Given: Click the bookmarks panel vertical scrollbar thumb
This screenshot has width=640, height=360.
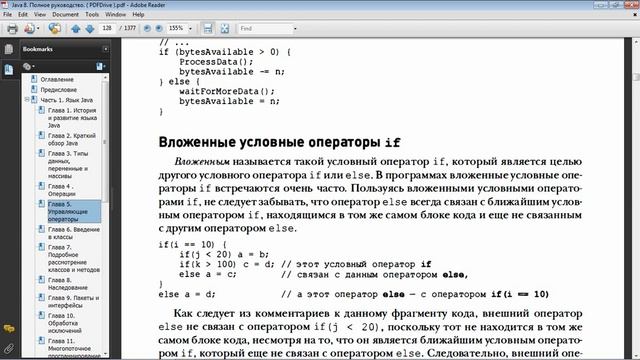Looking at the screenshot, I should pyautogui.click(x=105, y=141).
